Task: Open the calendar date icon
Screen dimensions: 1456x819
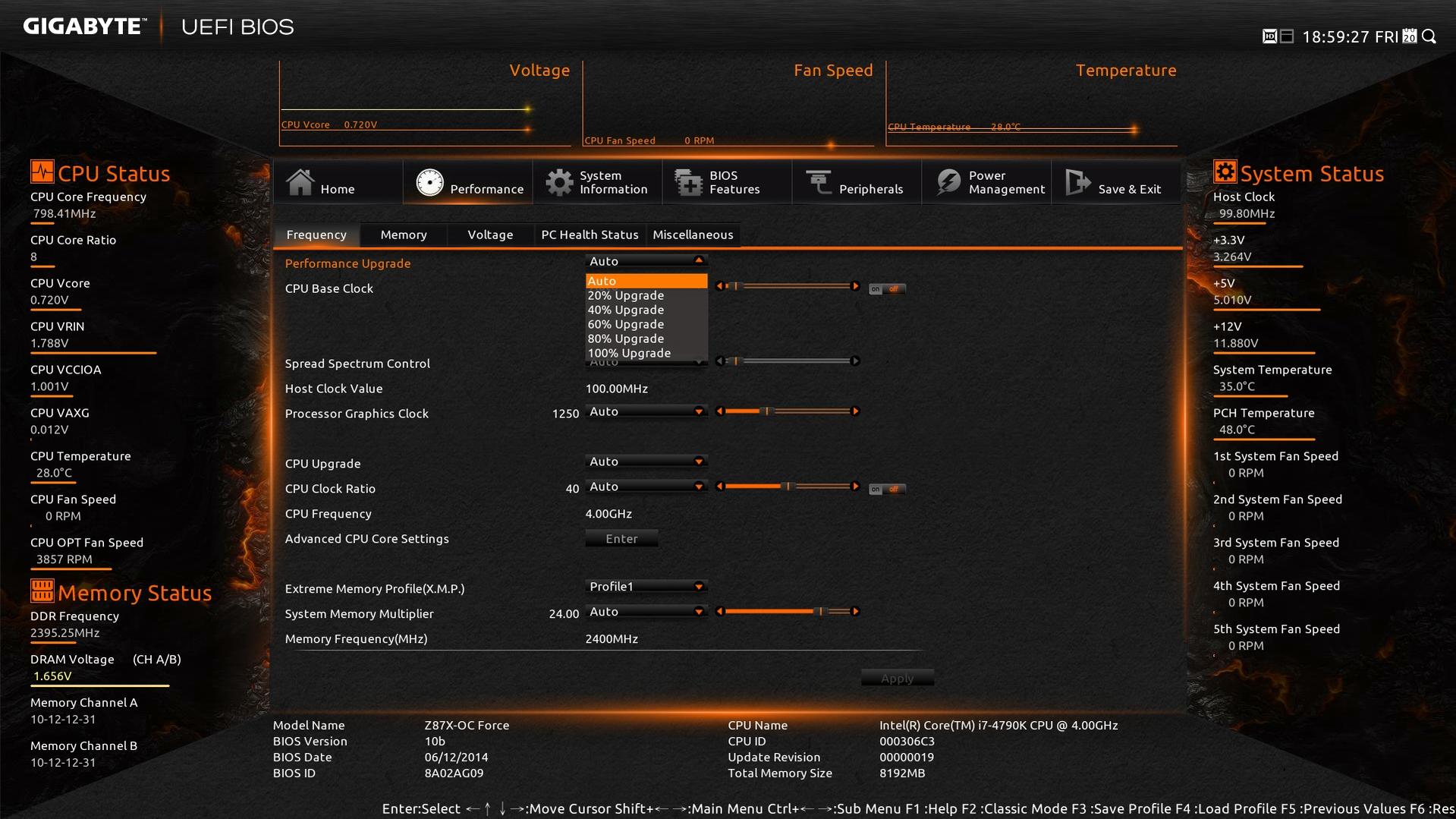Action: (x=1410, y=36)
